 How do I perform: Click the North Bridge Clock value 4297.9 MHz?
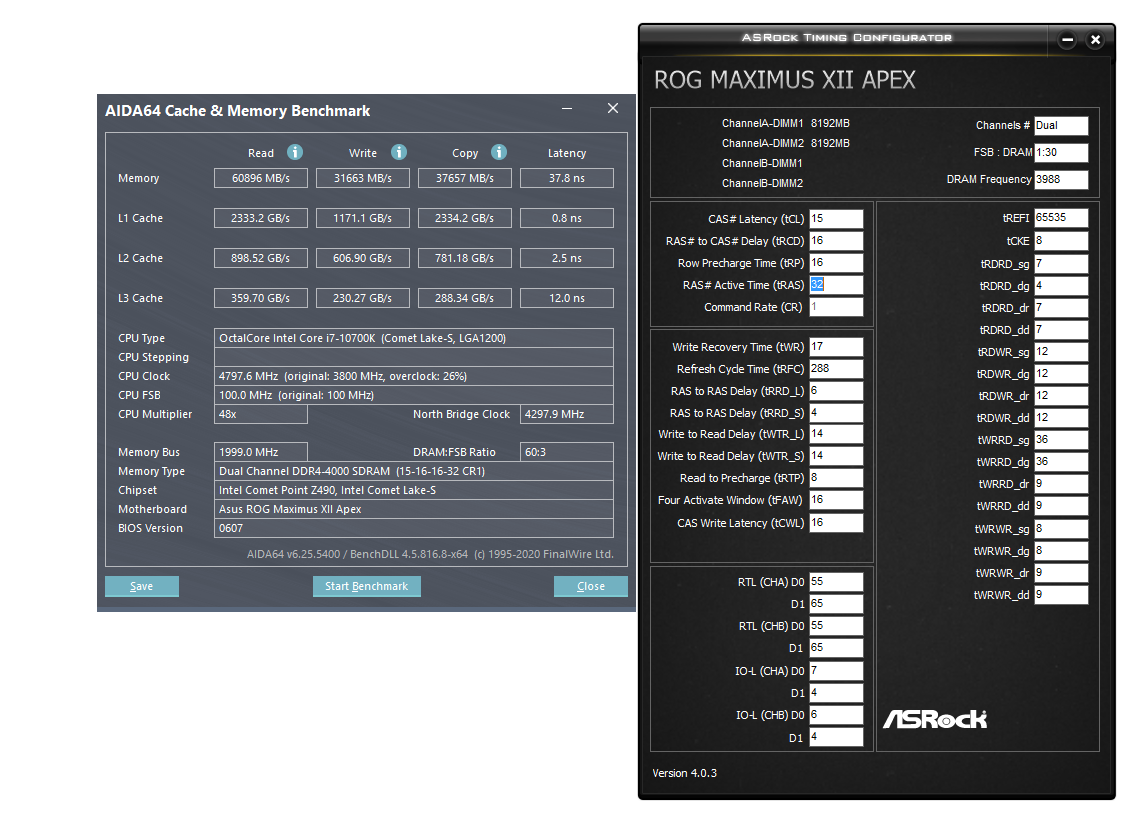click(567, 414)
